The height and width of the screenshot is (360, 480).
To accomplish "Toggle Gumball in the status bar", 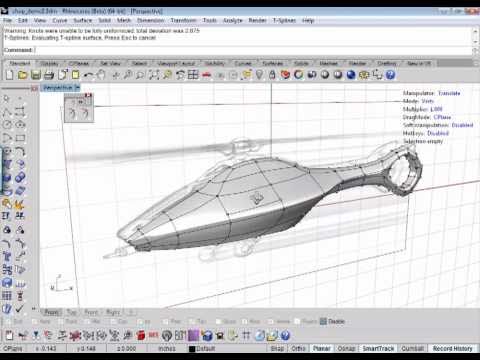I will [x=412, y=348].
